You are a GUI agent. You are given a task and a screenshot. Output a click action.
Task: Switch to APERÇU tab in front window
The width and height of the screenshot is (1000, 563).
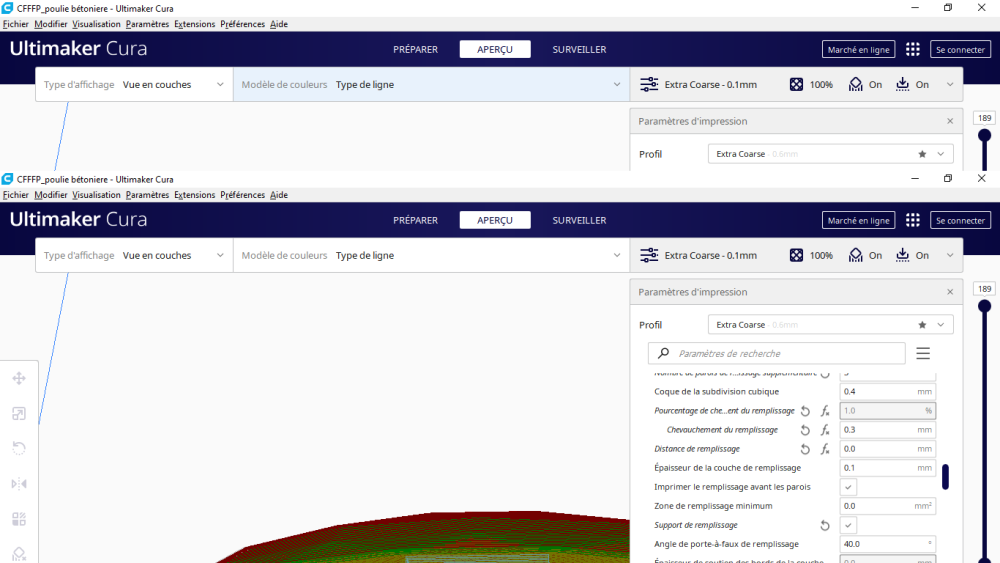coord(495,220)
